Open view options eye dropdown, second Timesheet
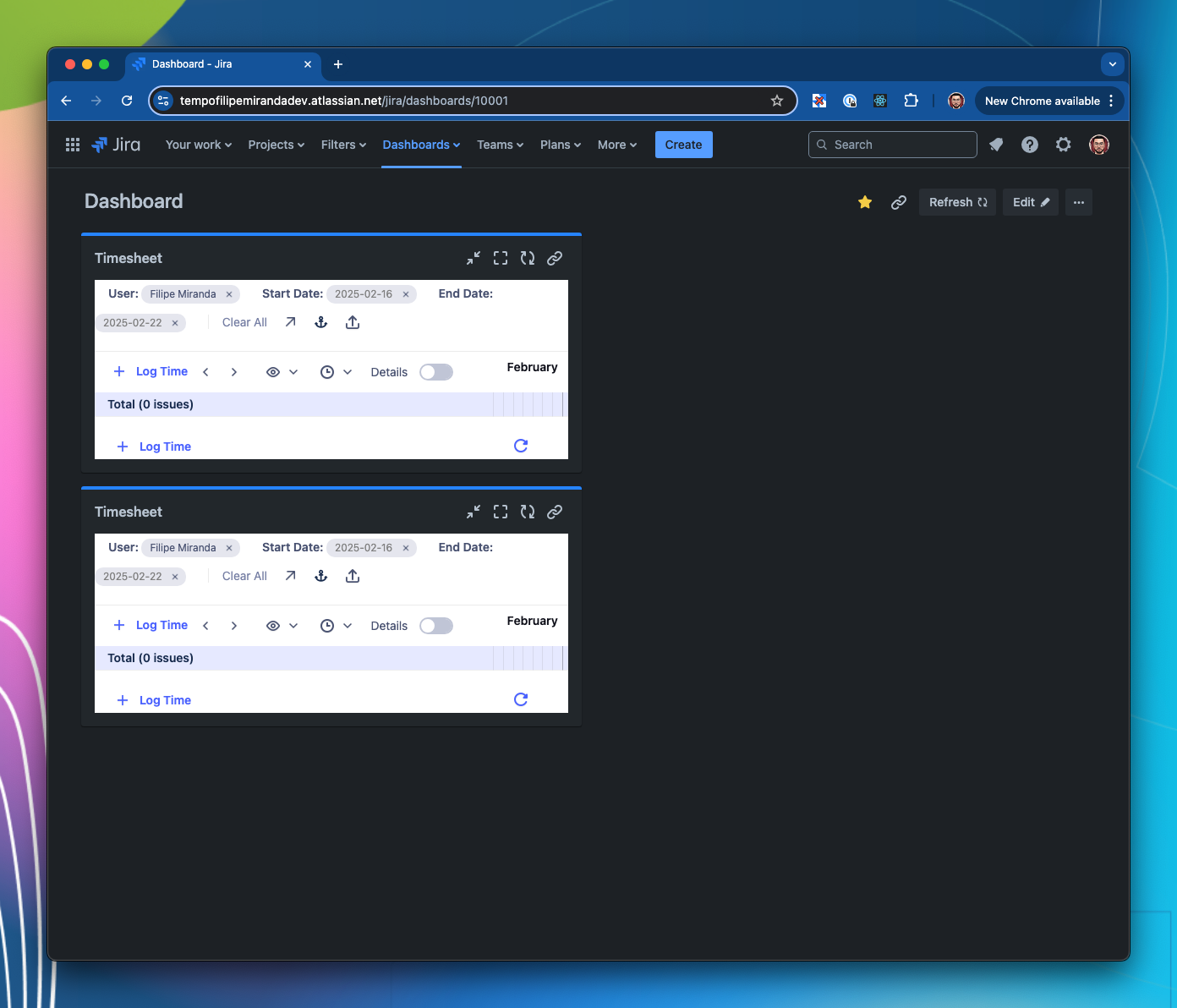Viewport: 1177px width, 1008px height. [x=282, y=626]
